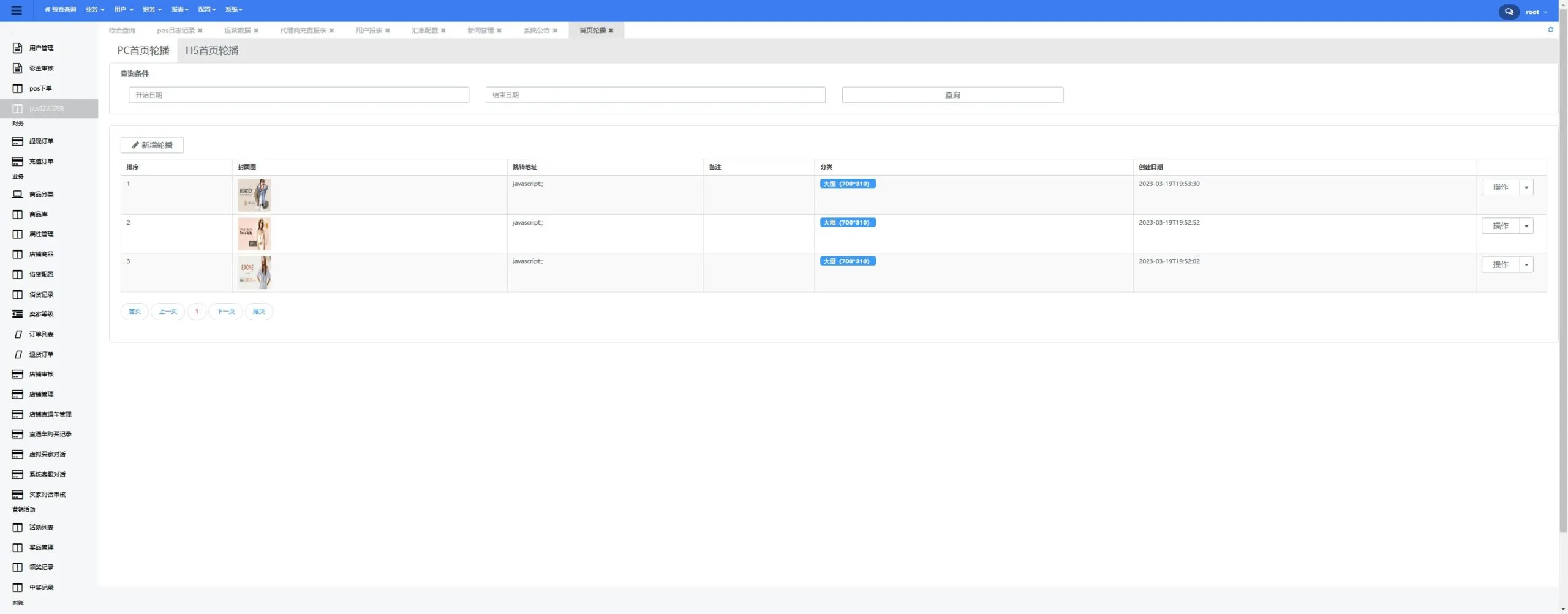Open 活动列表 in the sidebar
1568x614 pixels.
[x=41, y=527]
